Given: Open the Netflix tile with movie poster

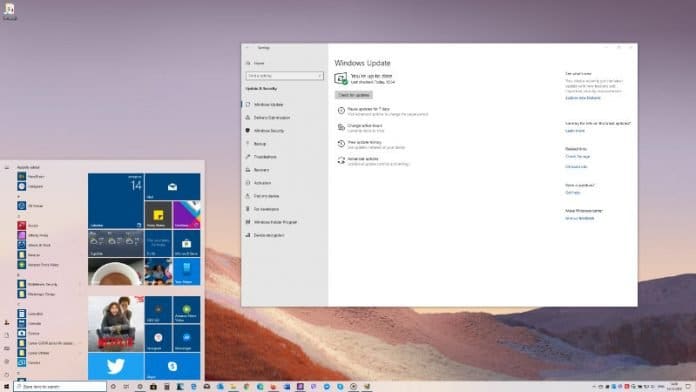Looking at the screenshot, I should tap(116, 324).
